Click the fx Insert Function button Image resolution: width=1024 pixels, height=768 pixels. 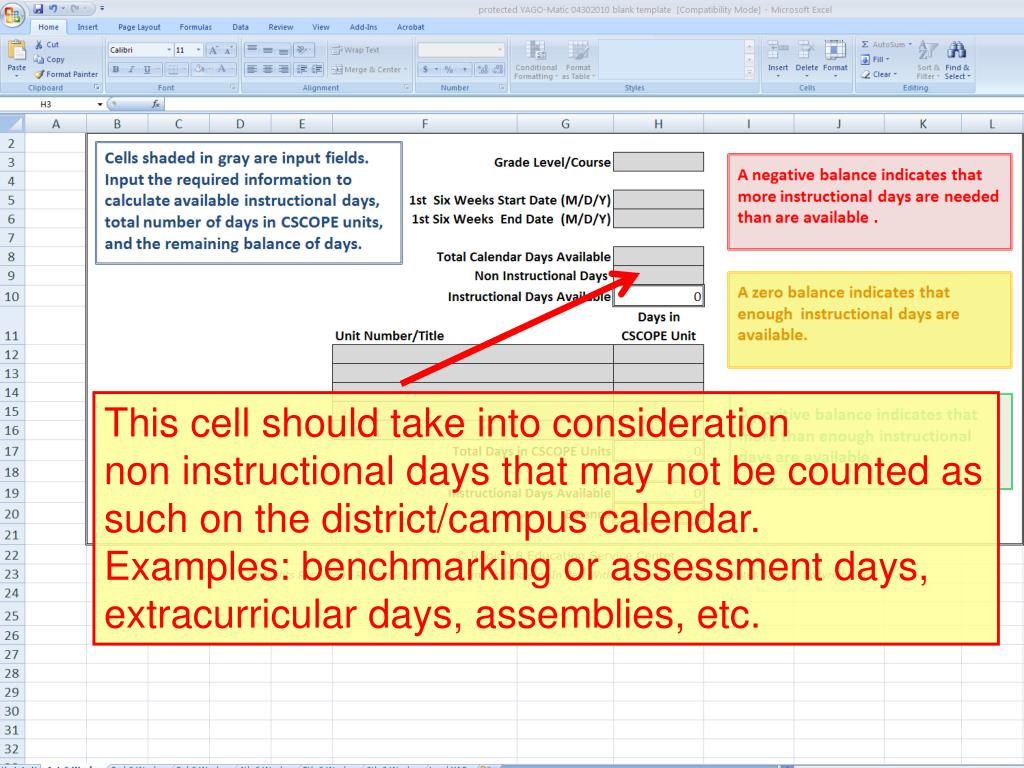pyautogui.click(x=155, y=104)
